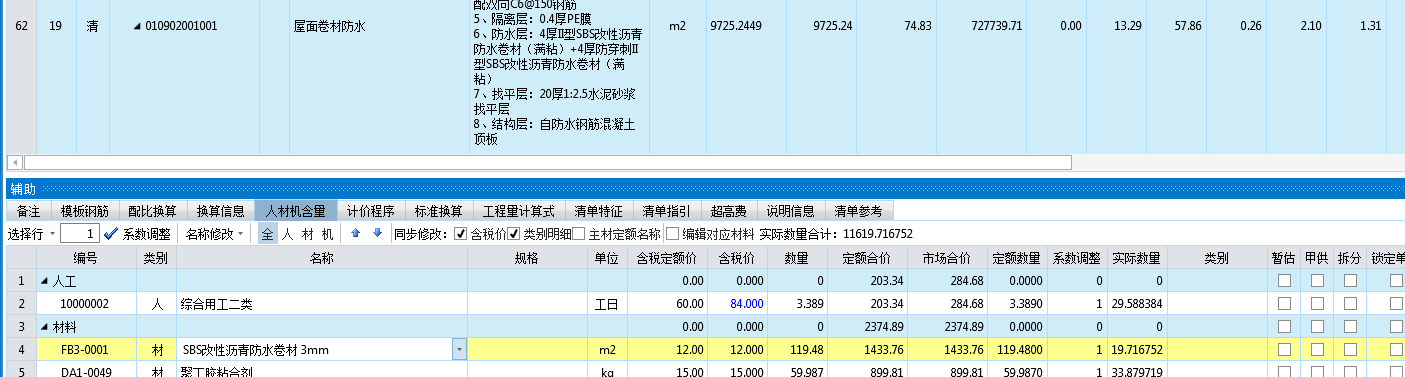This screenshot has height=377, width=1405.
Task: Enable the 主材定额名称 checkbox
Action: tap(579, 234)
